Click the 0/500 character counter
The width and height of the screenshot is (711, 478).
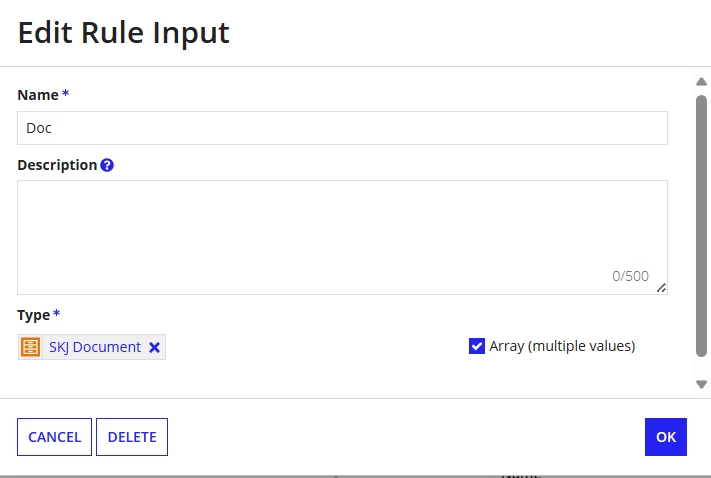(x=630, y=276)
